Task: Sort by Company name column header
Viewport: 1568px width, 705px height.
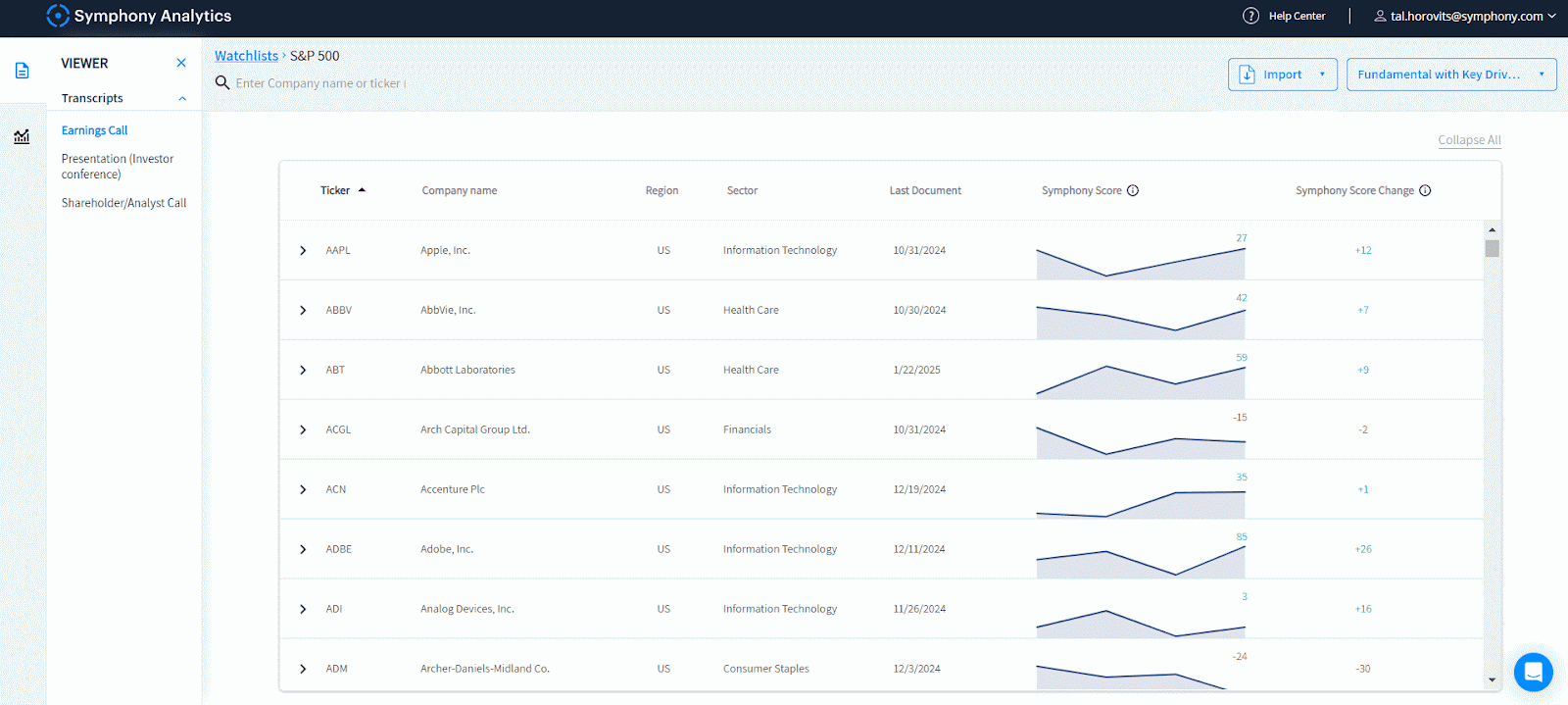Action: click(460, 190)
